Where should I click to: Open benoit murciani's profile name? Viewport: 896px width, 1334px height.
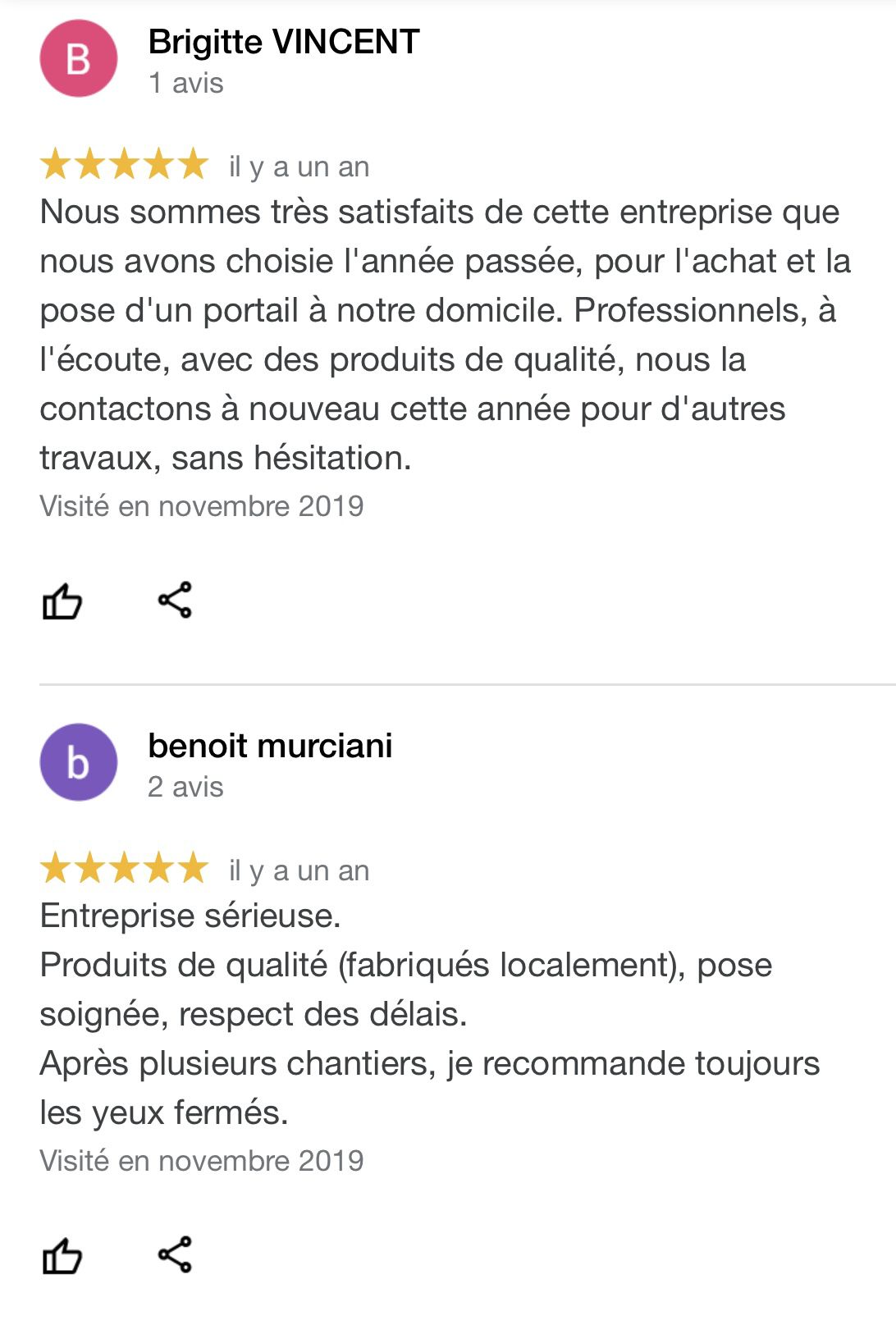(270, 746)
